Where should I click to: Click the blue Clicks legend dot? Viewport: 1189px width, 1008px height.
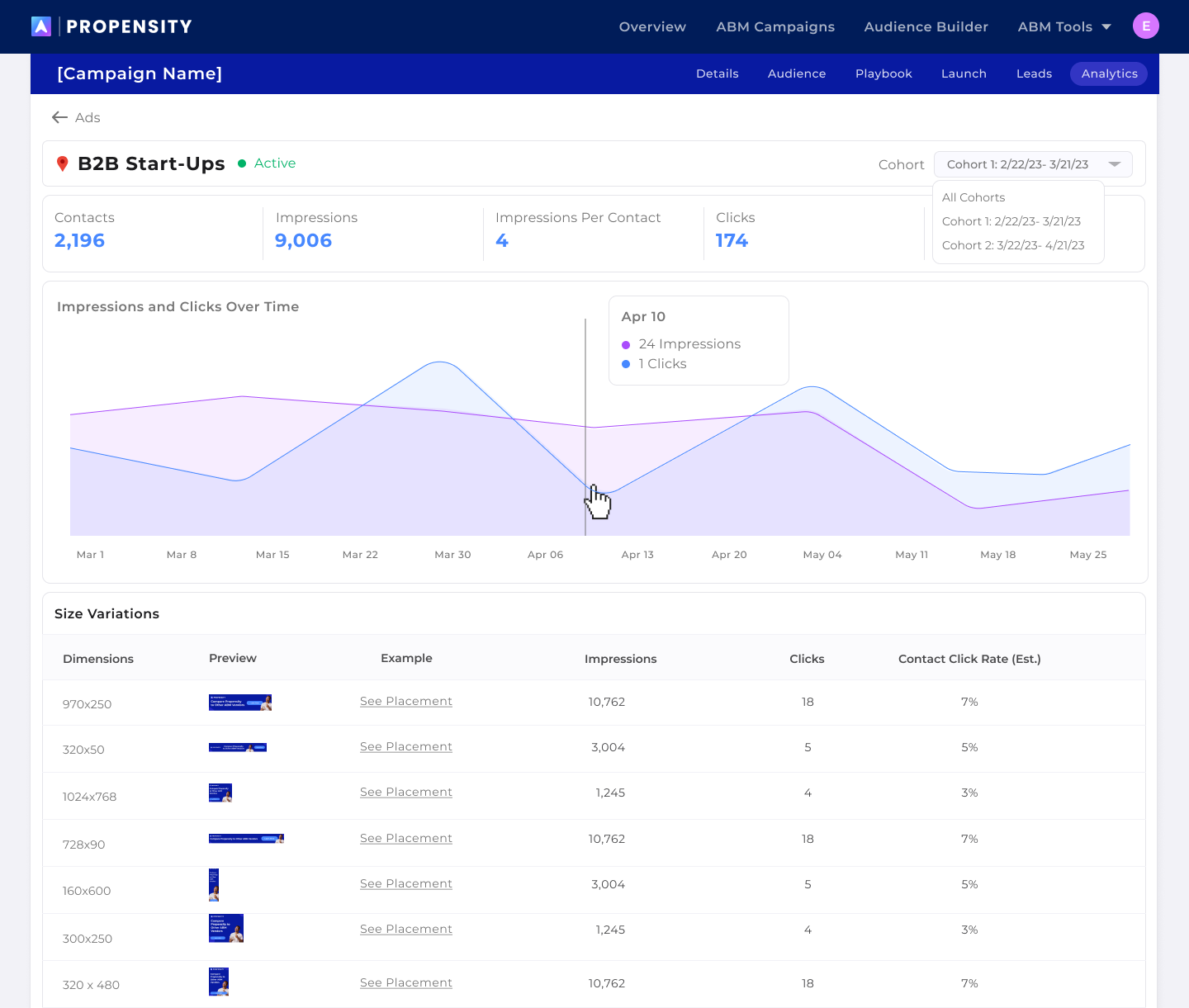[x=626, y=364]
